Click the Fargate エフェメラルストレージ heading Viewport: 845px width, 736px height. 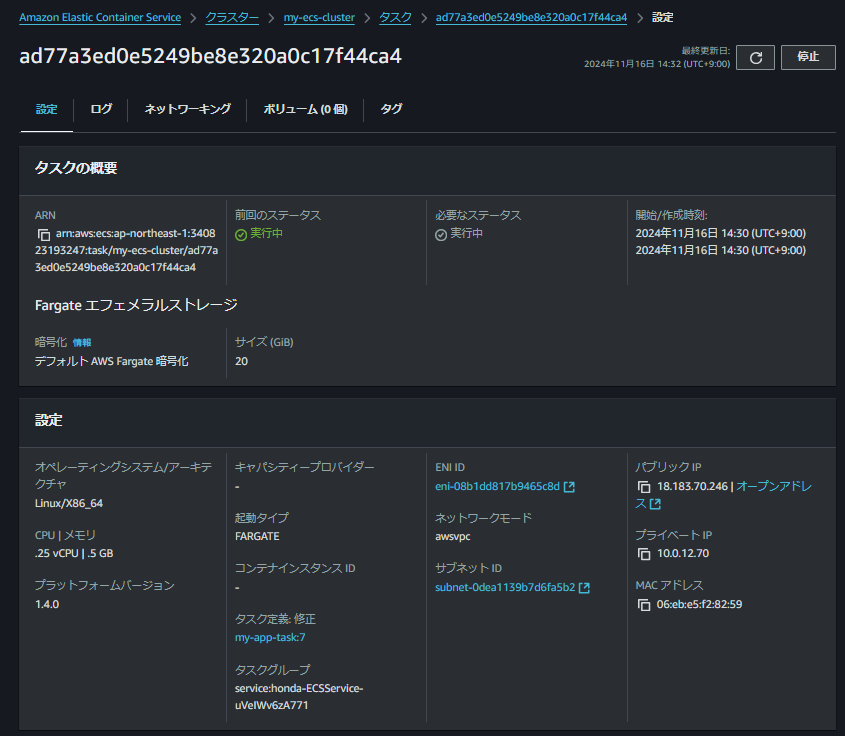pyautogui.click(x=136, y=305)
